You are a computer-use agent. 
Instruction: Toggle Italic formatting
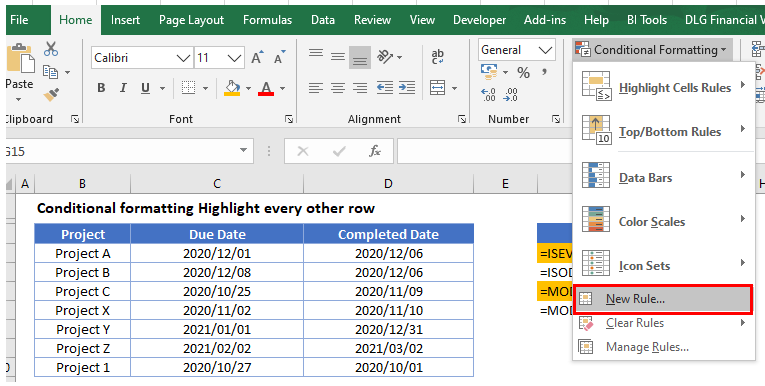coord(123,88)
